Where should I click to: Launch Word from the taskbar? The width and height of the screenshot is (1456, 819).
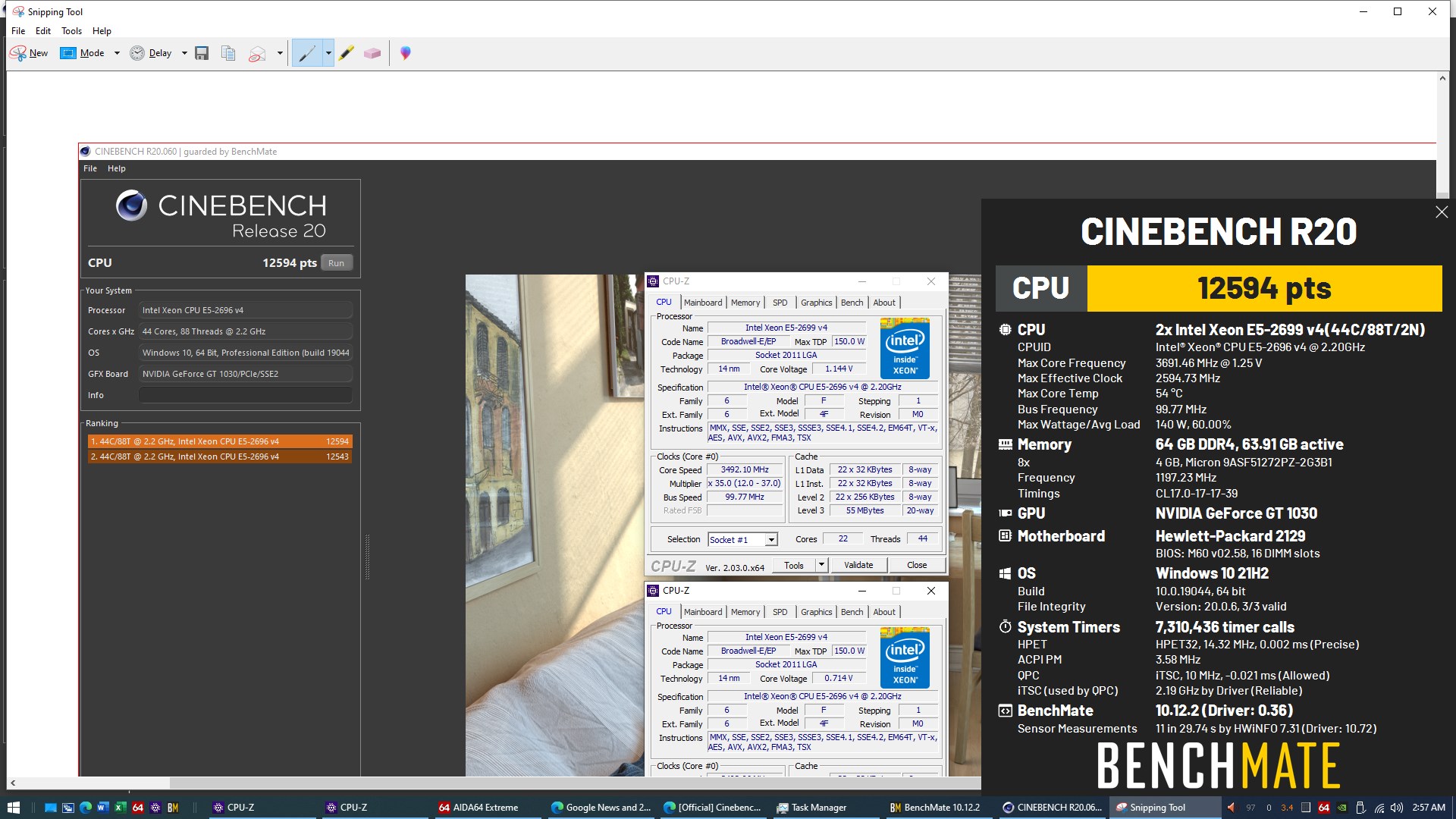102,808
